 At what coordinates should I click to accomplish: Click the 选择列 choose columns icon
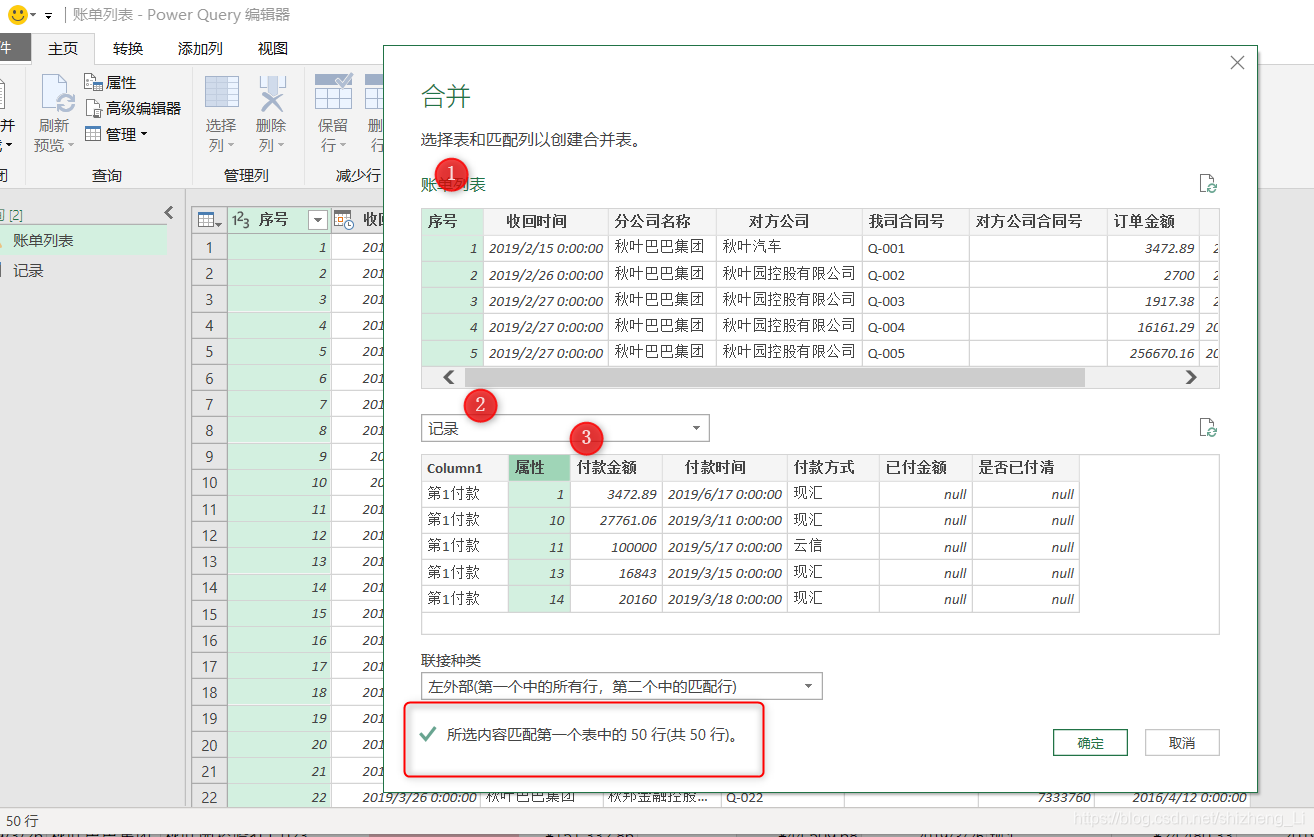[222, 92]
